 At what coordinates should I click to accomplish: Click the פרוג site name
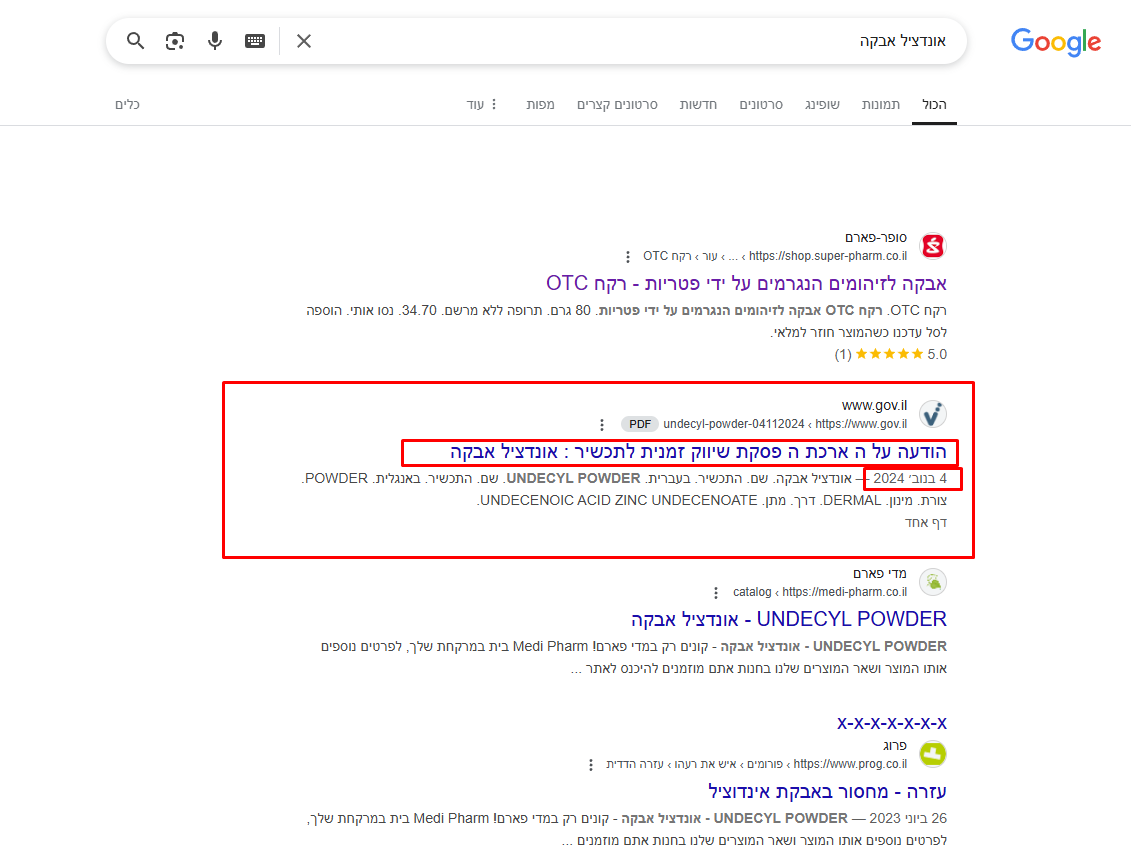click(x=895, y=745)
